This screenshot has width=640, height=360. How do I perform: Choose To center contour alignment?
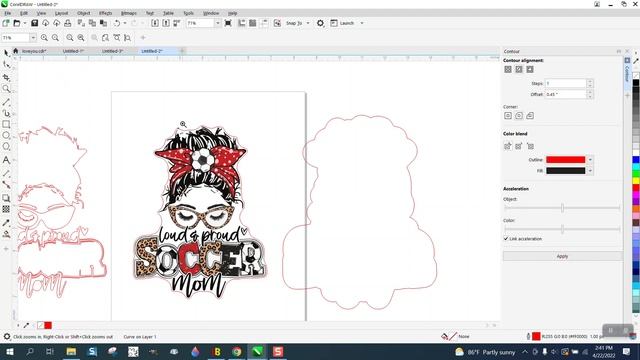coord(508,69)
